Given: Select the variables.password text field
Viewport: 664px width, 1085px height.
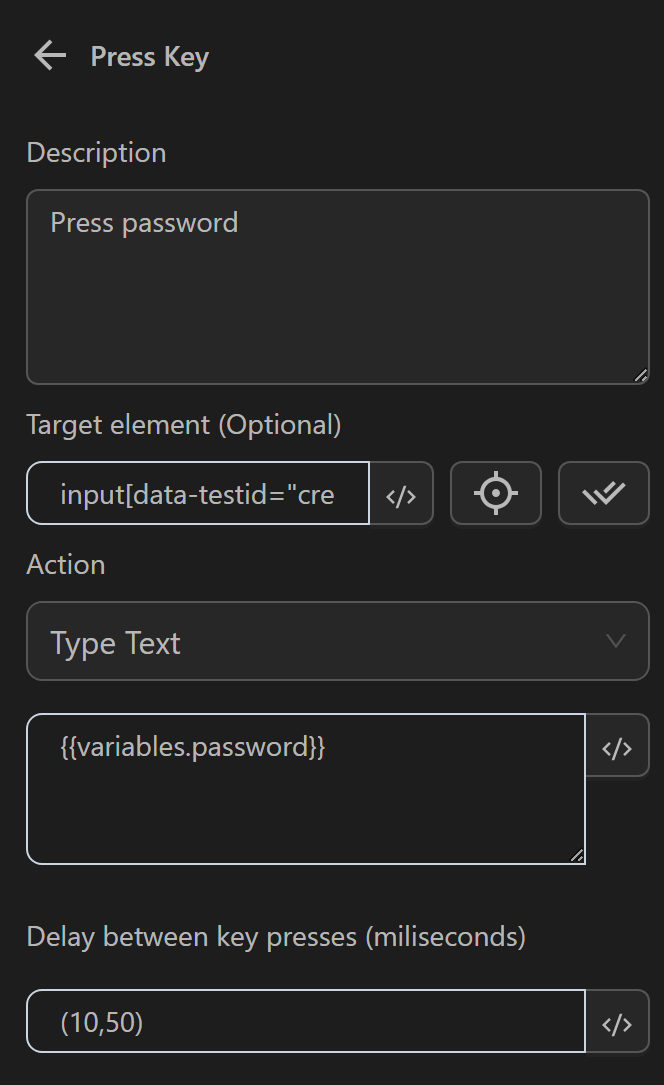Looking at the screenshot, I should (x=305, y=788).
